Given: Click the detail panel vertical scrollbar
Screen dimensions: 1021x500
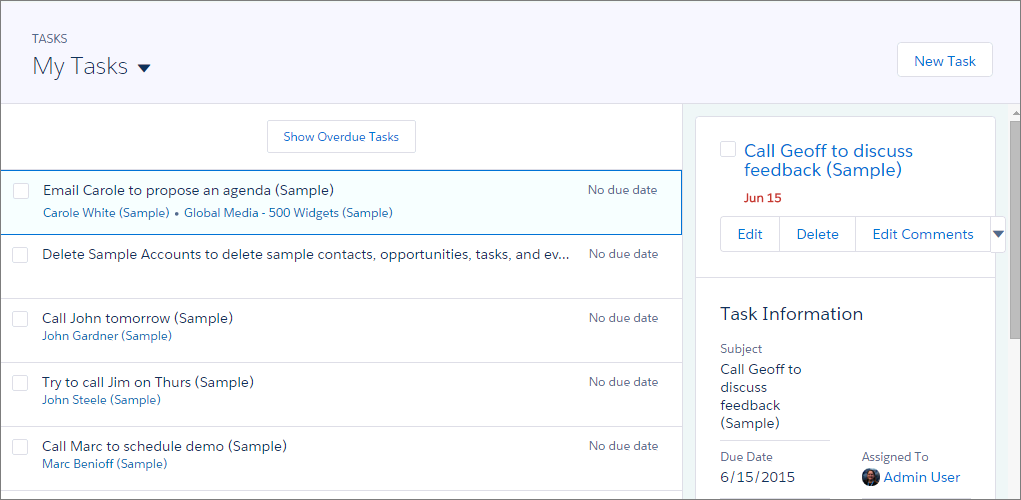Looking at the screenshot, I should tap(1015, 229).
